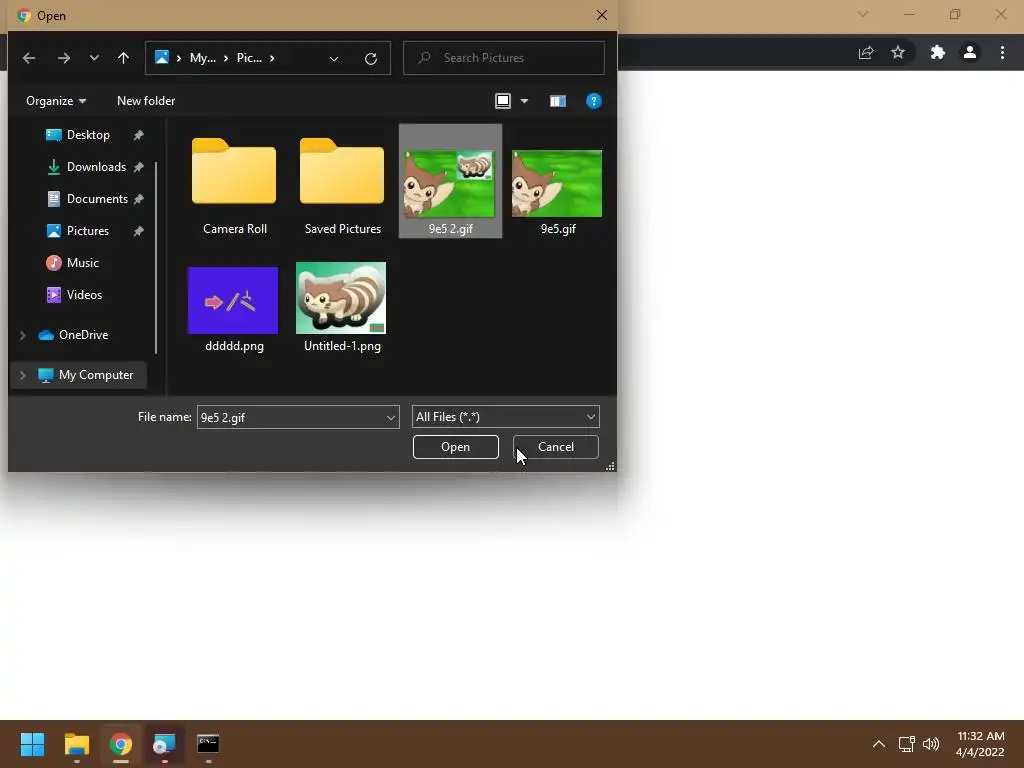Open dialog help question mark
Viewport: 1024px width, 768px height.
click(593, 101)
